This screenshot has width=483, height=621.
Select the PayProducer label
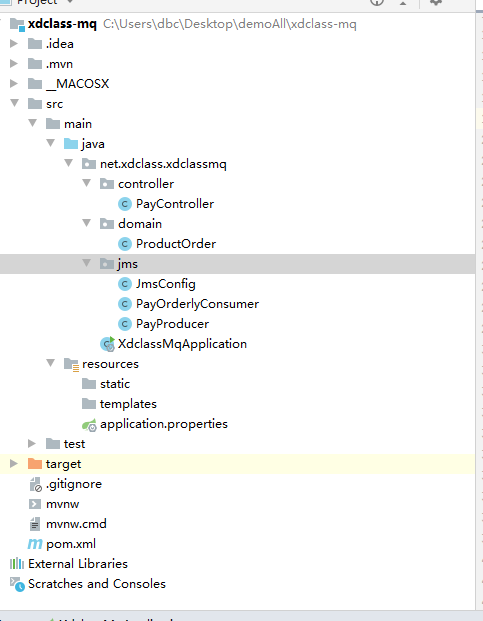pyautogui.click(x=172, y=324)
